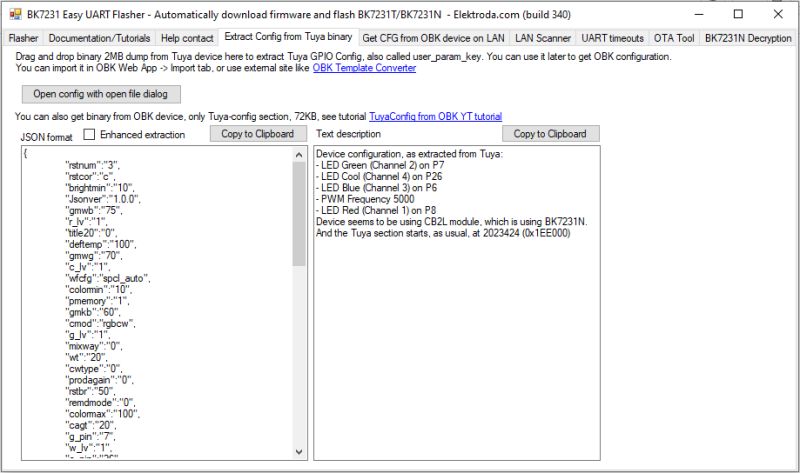
Task: Click the Tuya section starts at 2023424 line
Action: coord(443,233)
